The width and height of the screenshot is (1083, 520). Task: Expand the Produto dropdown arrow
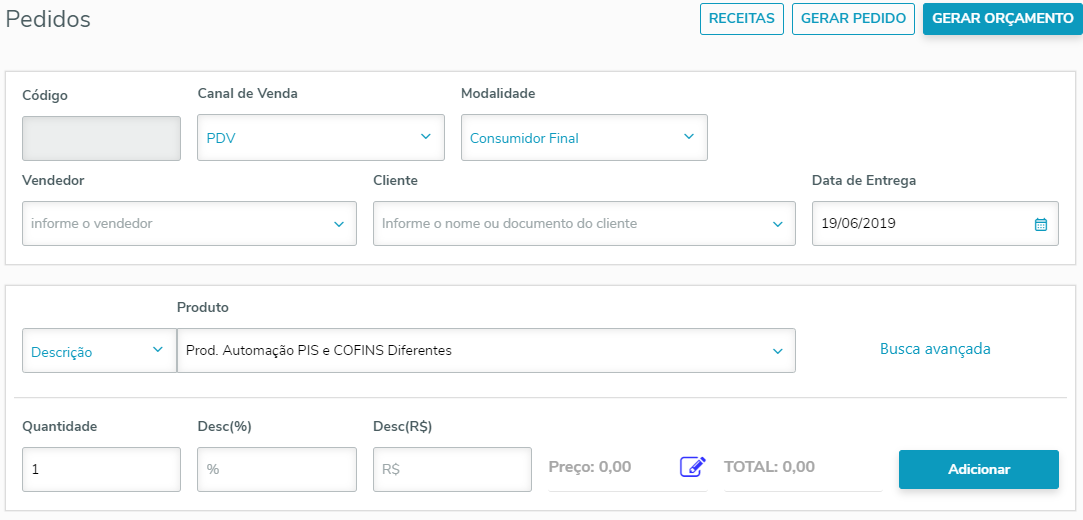777,351
